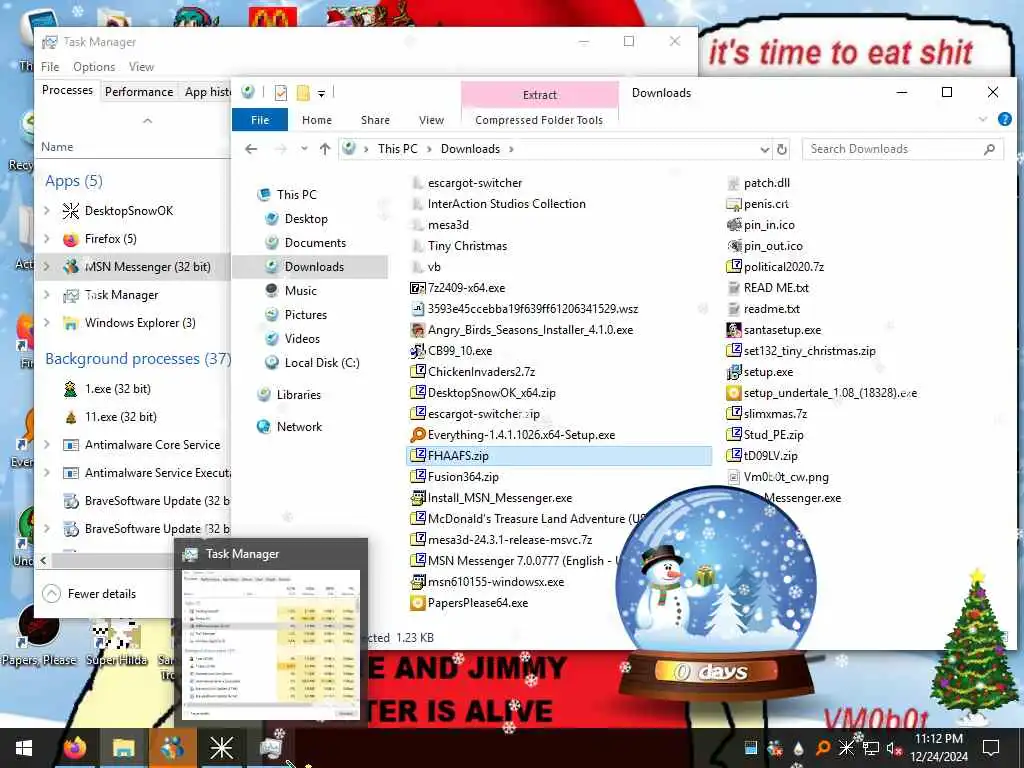Expand the MSN Messenger (32 bit) process
Image resolution: width=1024 pixels, height=768 pixels.
tap(46, 266)
